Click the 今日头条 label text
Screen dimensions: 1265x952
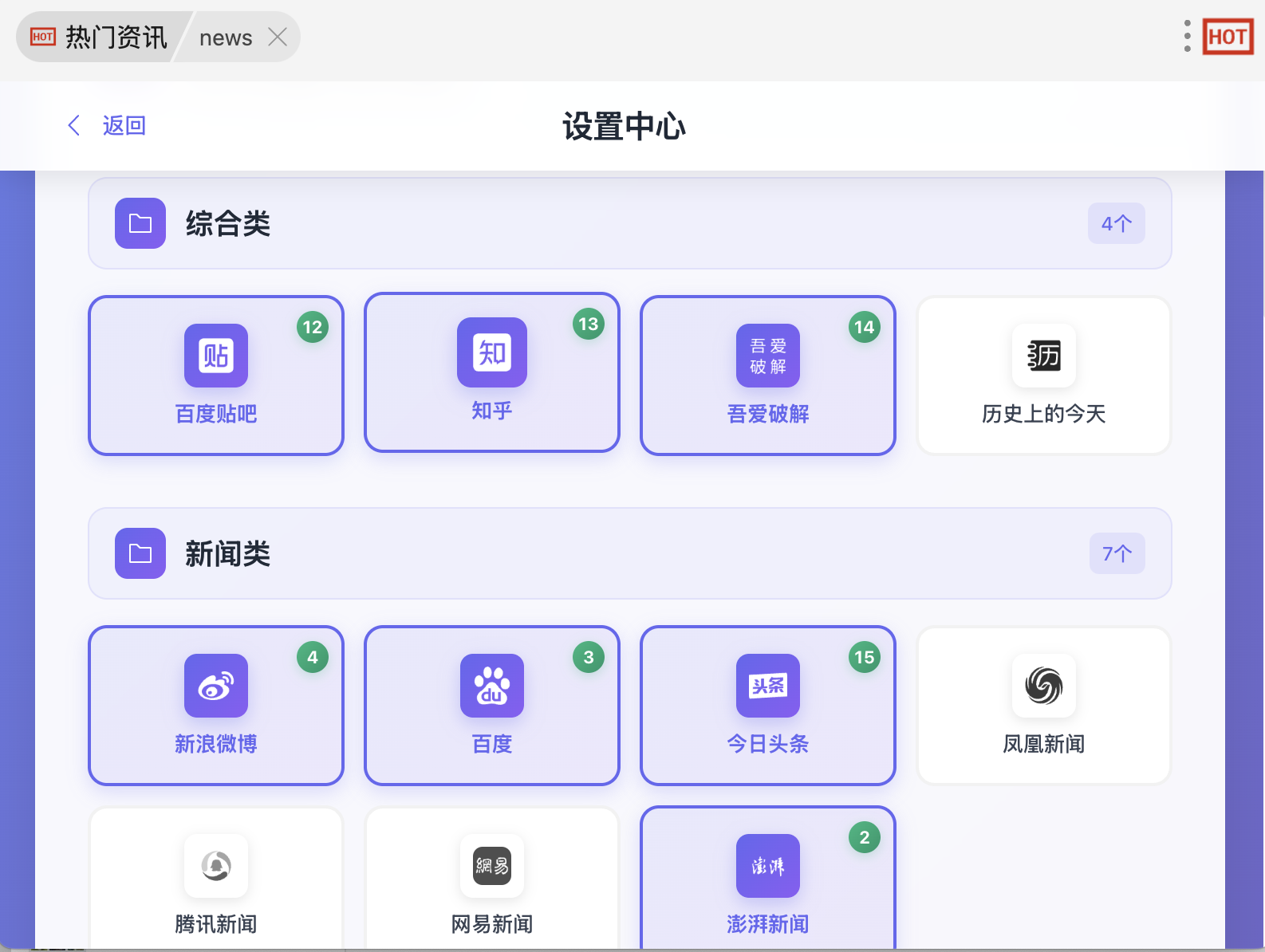(x=768, y=744)
